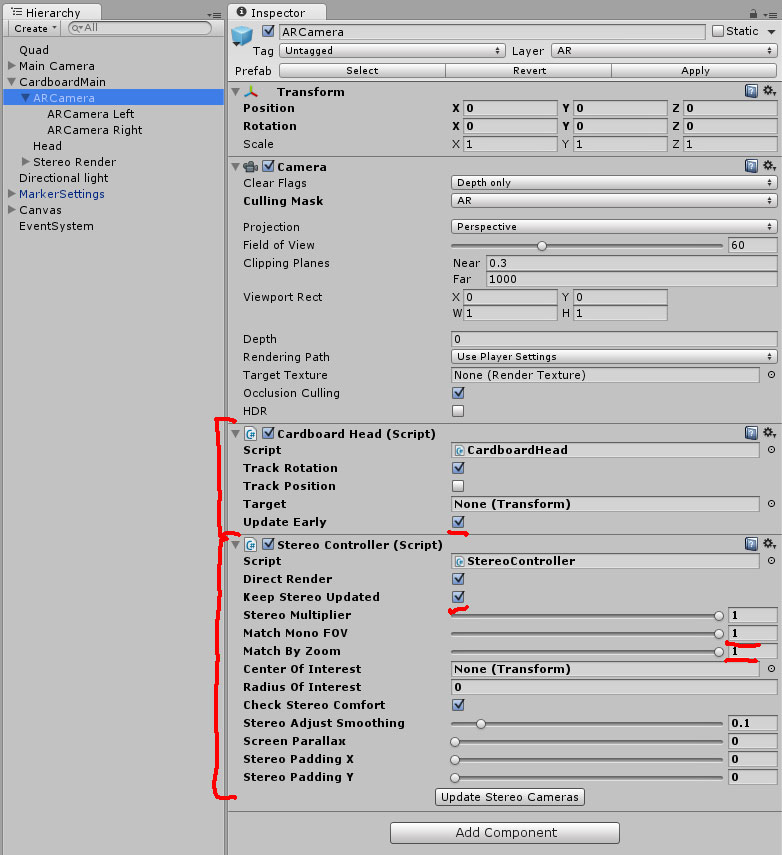782x855 pixels.
Task: Open Transform component help icon
Action: 751,91
